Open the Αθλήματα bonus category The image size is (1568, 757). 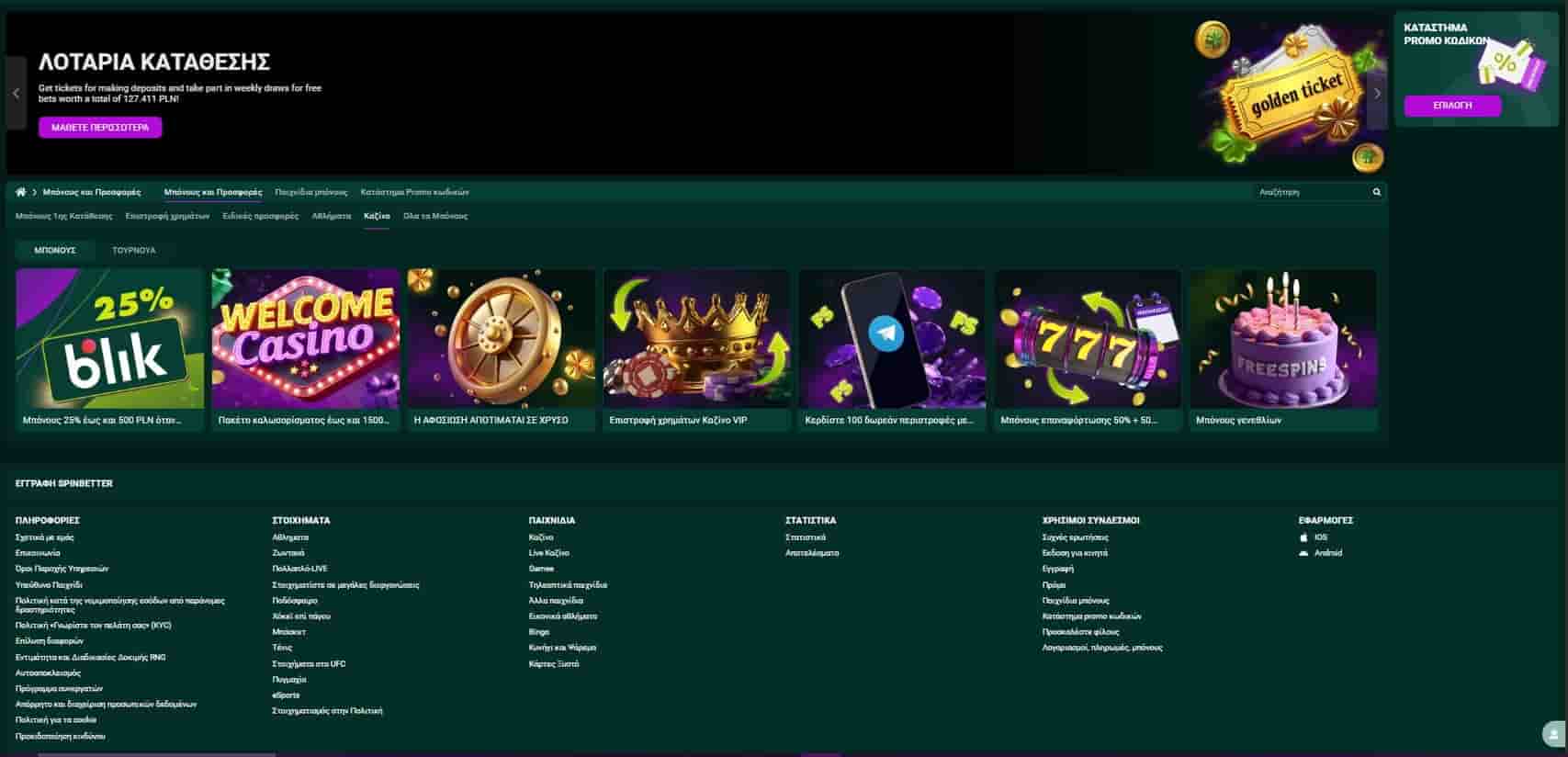[332, 216]
